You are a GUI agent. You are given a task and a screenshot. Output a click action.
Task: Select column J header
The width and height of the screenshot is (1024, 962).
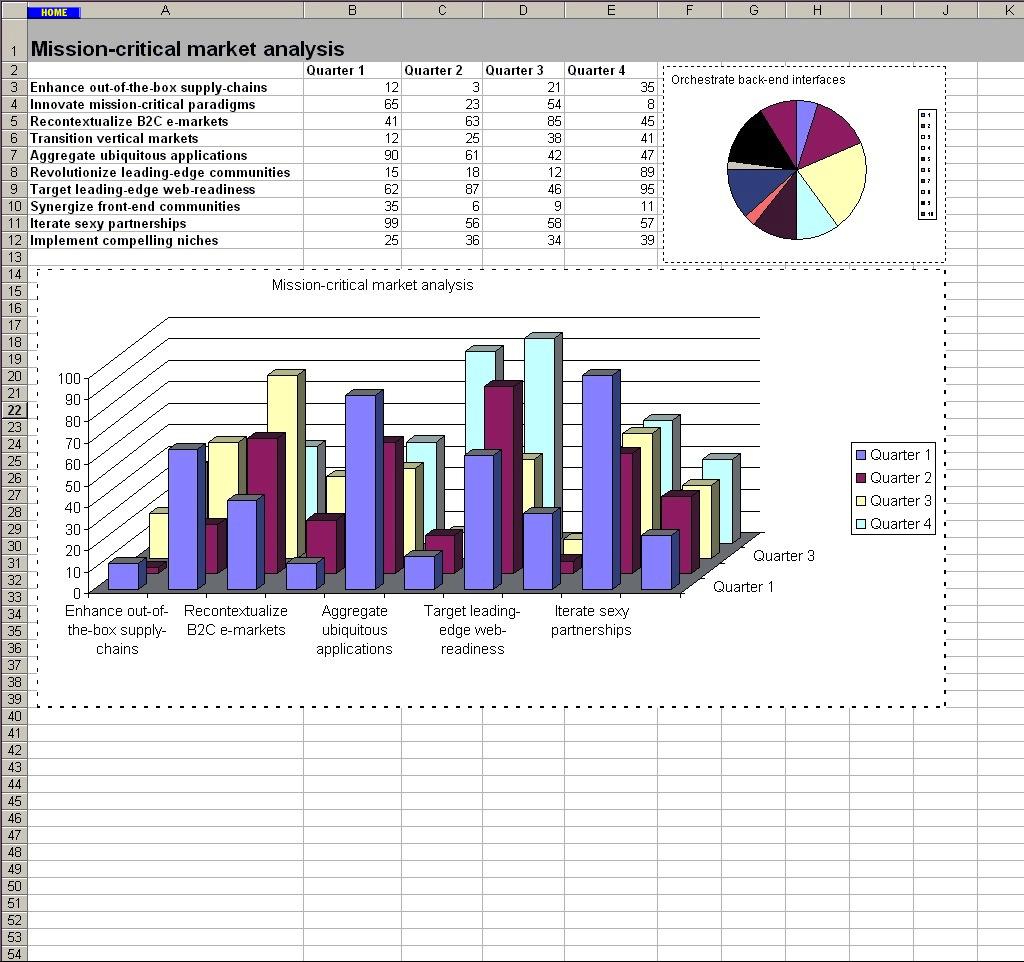click(x=946, y=10)
